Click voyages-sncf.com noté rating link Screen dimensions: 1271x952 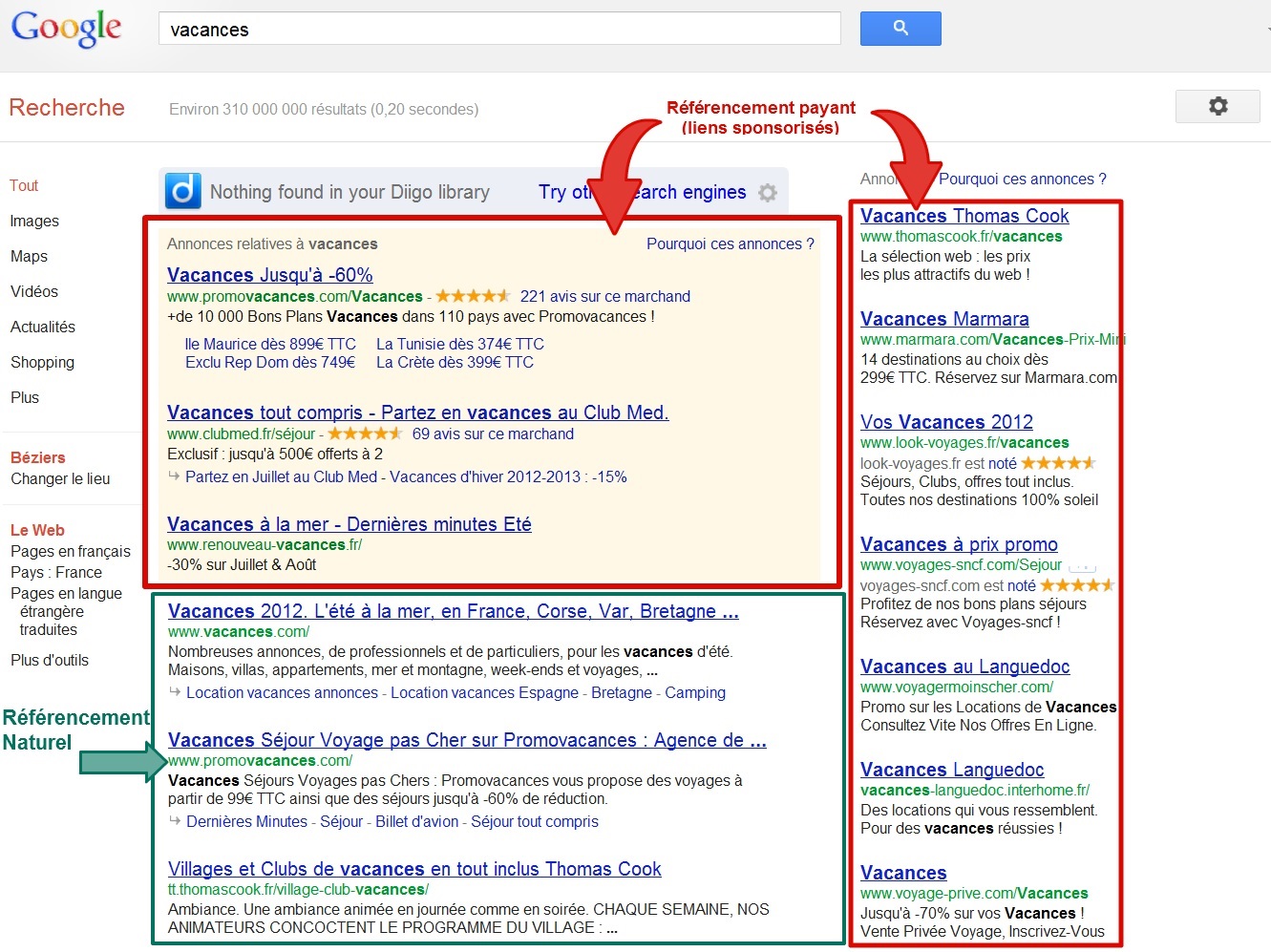[x=1021, y=585]
